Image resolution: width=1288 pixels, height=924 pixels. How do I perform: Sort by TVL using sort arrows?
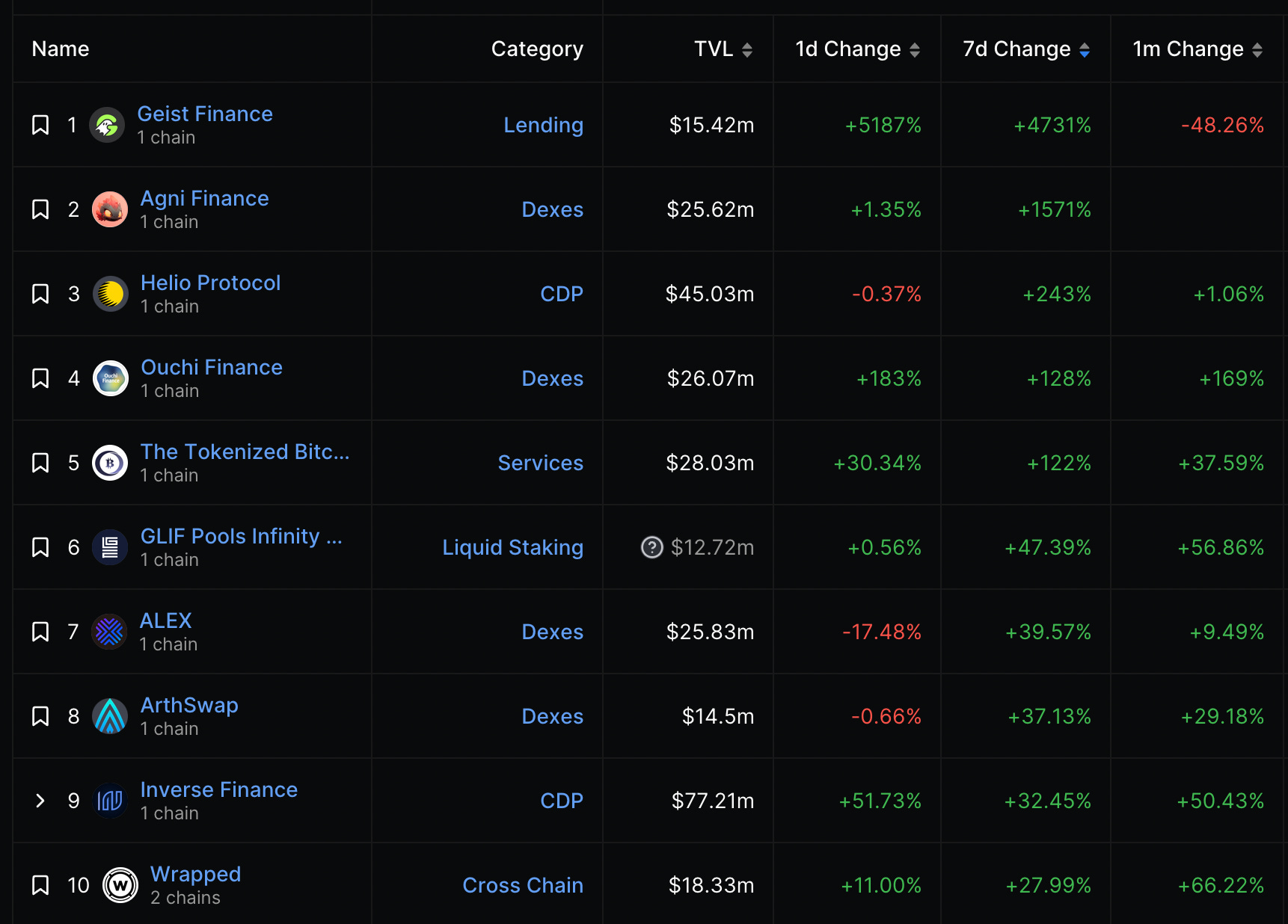click(746, 49)
